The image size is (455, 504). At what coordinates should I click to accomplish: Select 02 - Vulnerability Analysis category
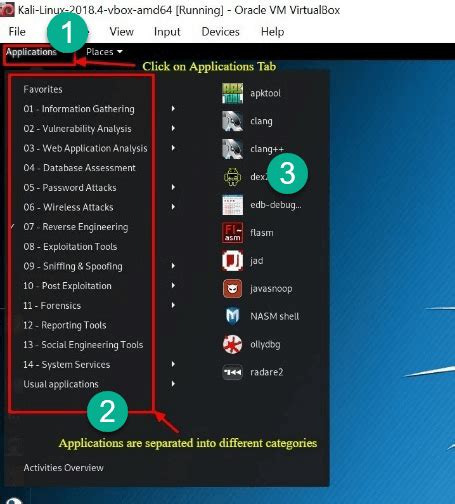77,129
